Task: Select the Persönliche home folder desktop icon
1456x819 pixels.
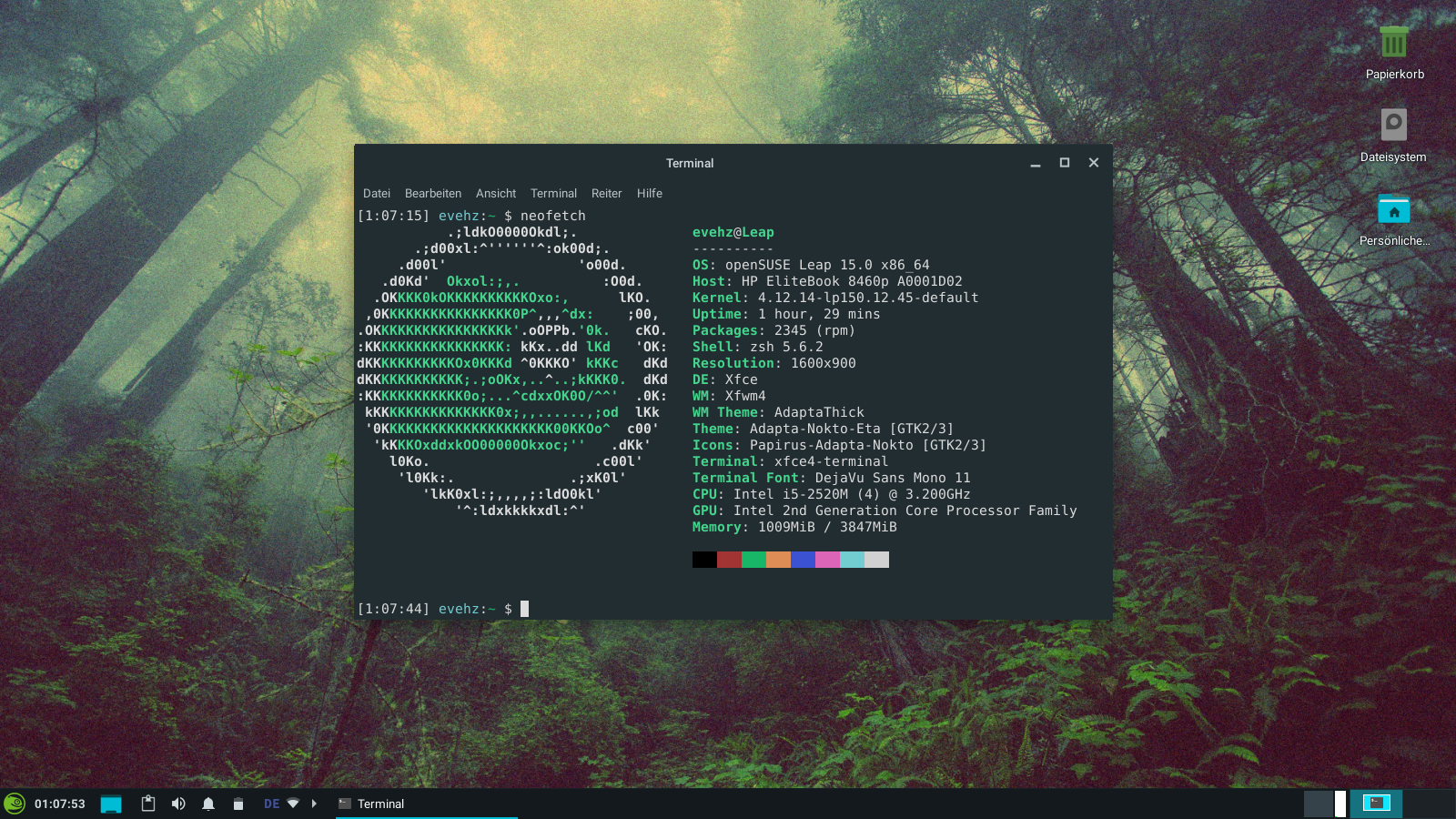Action: 1394,219
